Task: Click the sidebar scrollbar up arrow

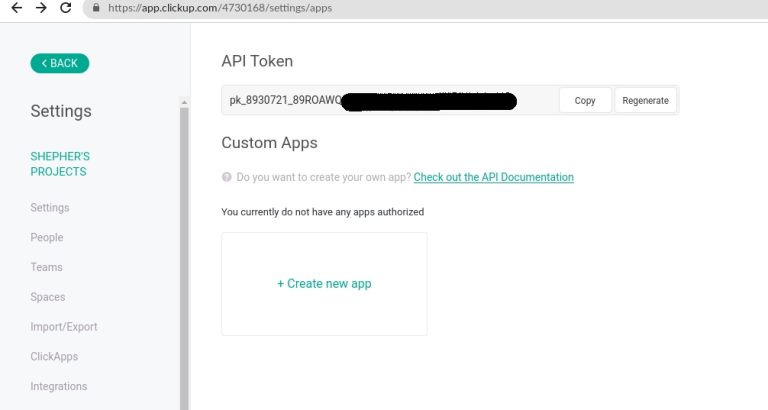Action: (184, 101)
